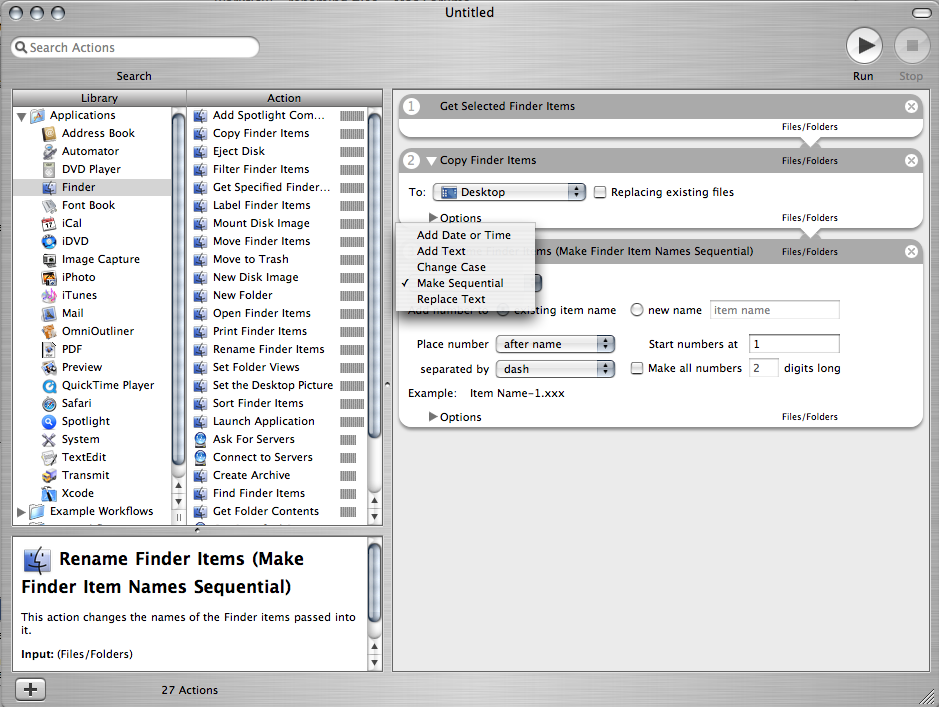
Task: Remove the Get Selected Finder Items action
Action: point(911,107)
